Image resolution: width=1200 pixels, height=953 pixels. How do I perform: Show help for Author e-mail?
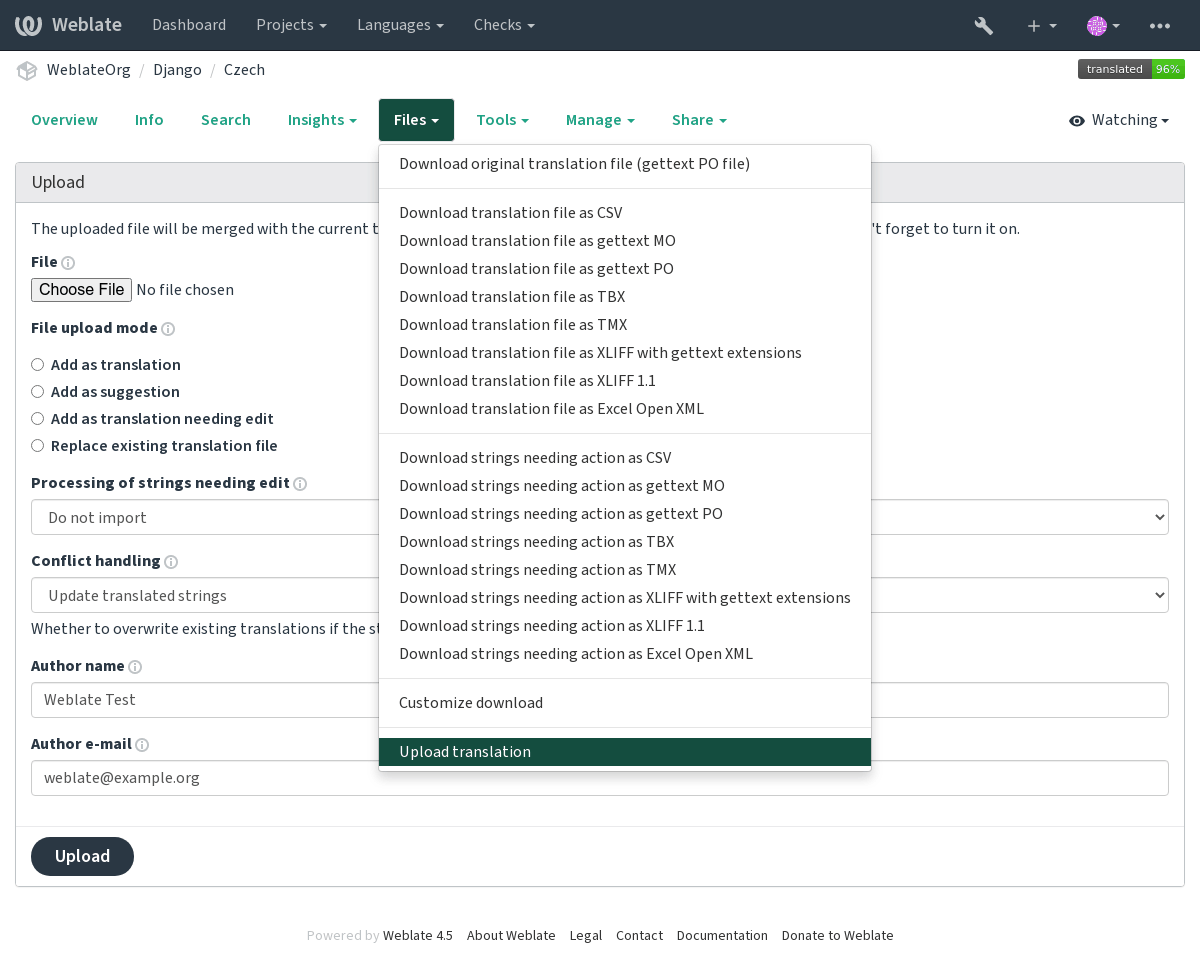(x=142, y=745)
